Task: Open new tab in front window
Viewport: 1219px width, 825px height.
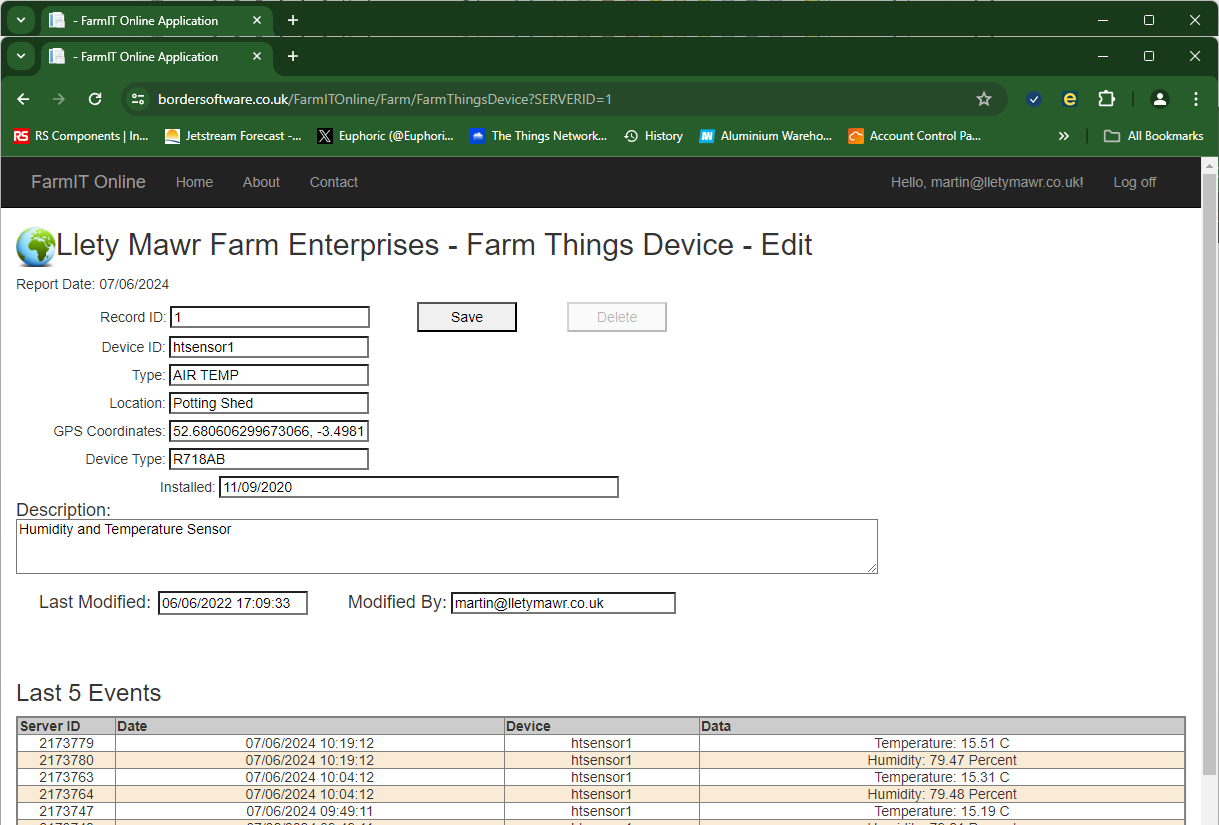Action: click(x=293, y=56)
